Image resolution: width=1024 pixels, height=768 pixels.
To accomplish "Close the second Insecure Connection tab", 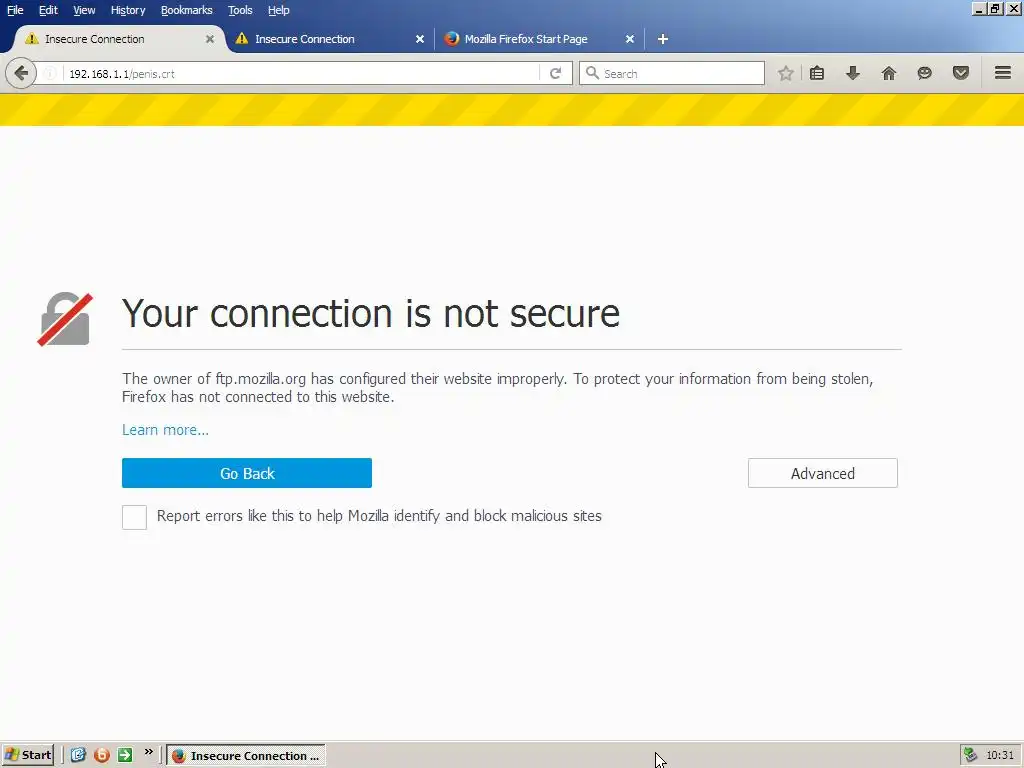I will click(420, 39).
